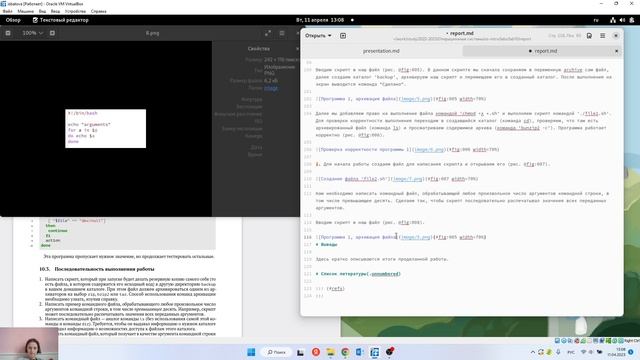Click the Поиск search box on taskbar

(277, 352)
